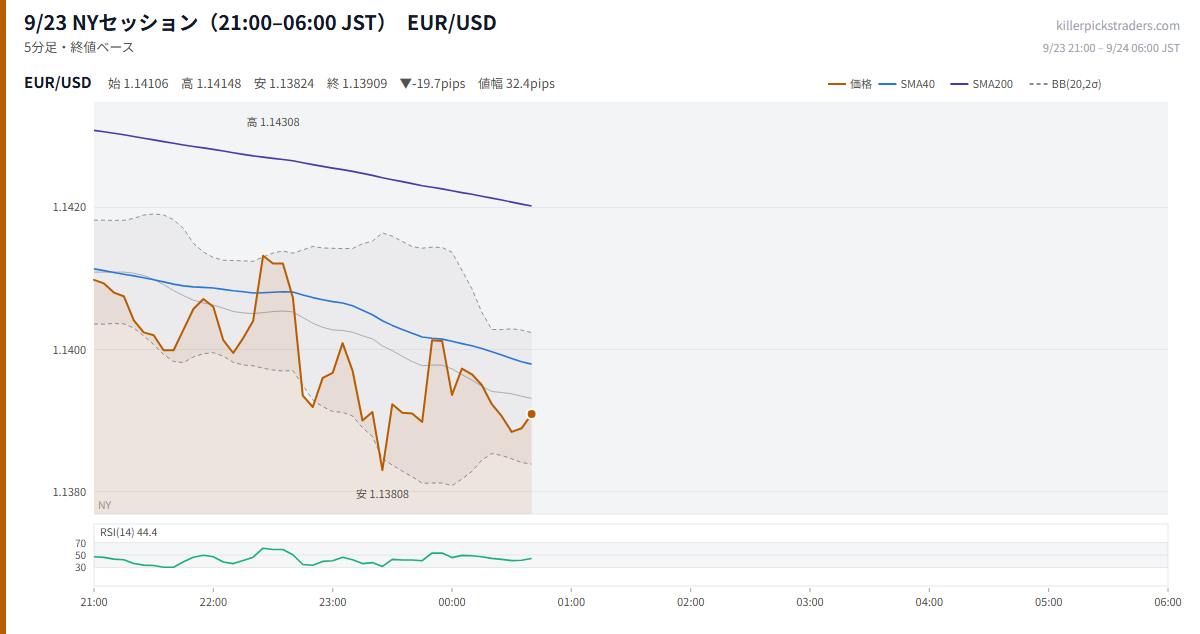Viewport: 1200px width, 634px height.
Task: Click the 安 1.13808 chart annotation
Action: pos(382,494)
